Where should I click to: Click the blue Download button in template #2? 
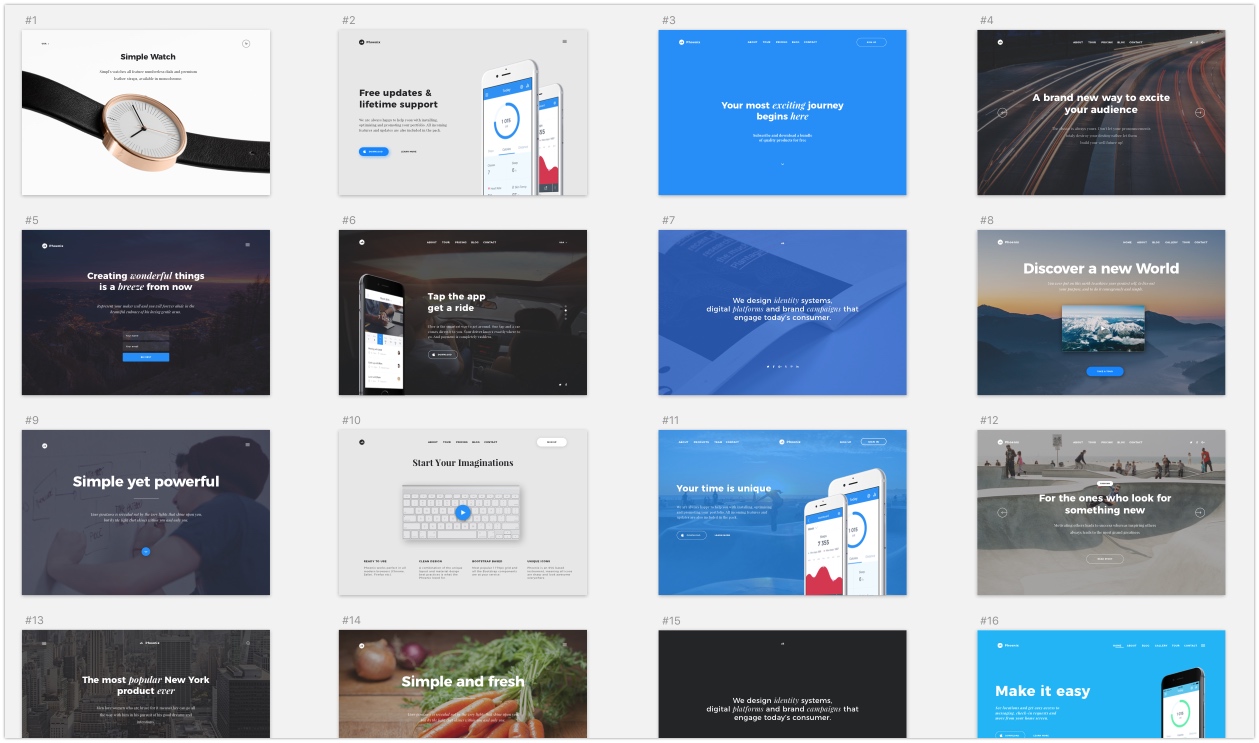(374, 152)
